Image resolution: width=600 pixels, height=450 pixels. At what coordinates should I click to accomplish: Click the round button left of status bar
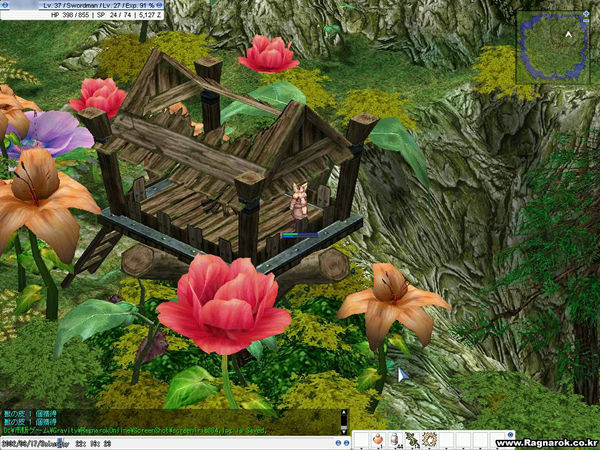point(5,5)
